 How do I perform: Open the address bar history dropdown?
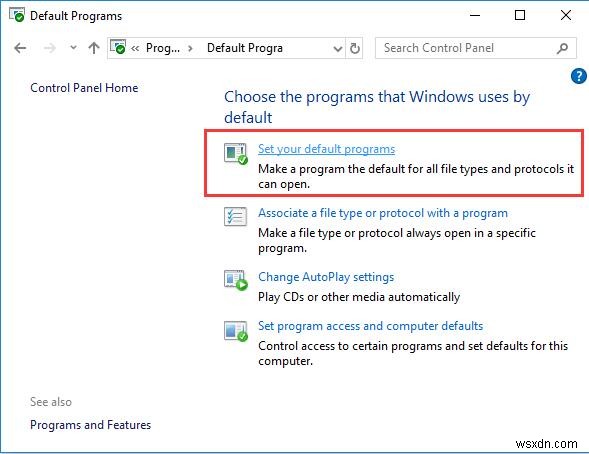(x=338, y=48)
